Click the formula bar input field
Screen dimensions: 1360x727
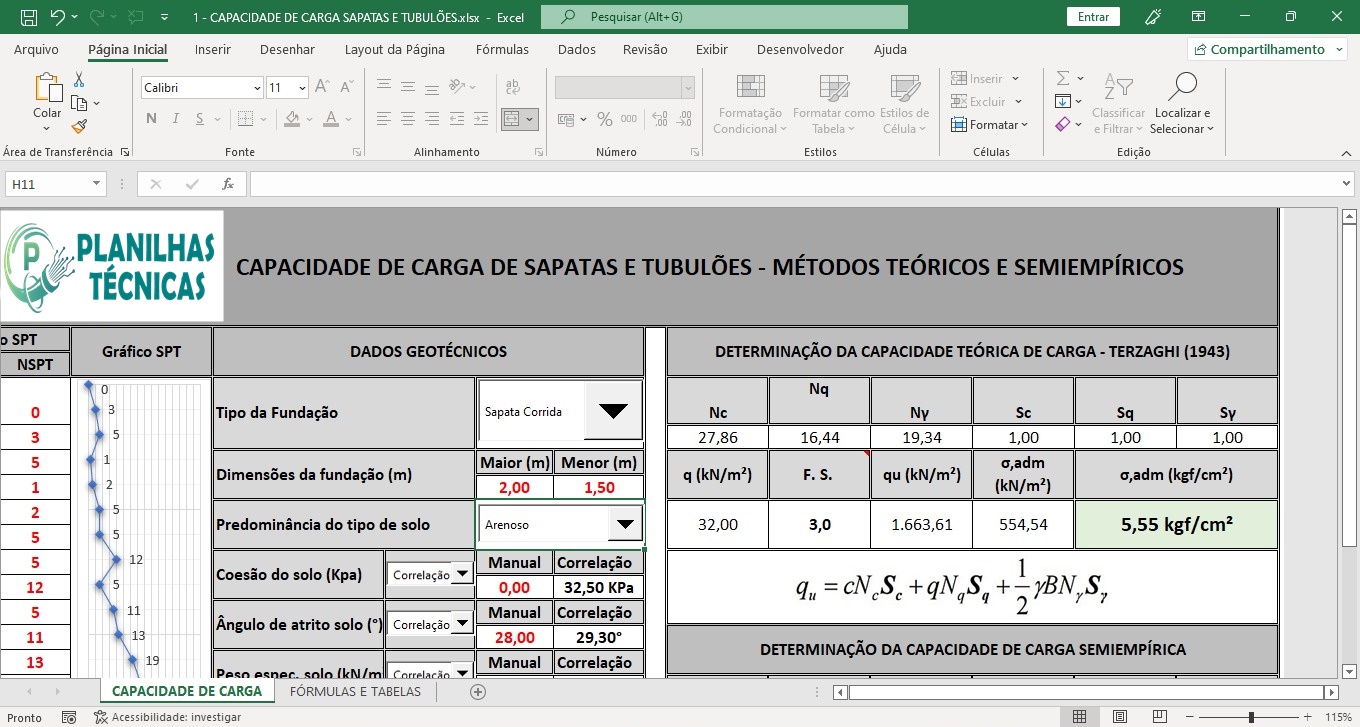tap(794, 184)
